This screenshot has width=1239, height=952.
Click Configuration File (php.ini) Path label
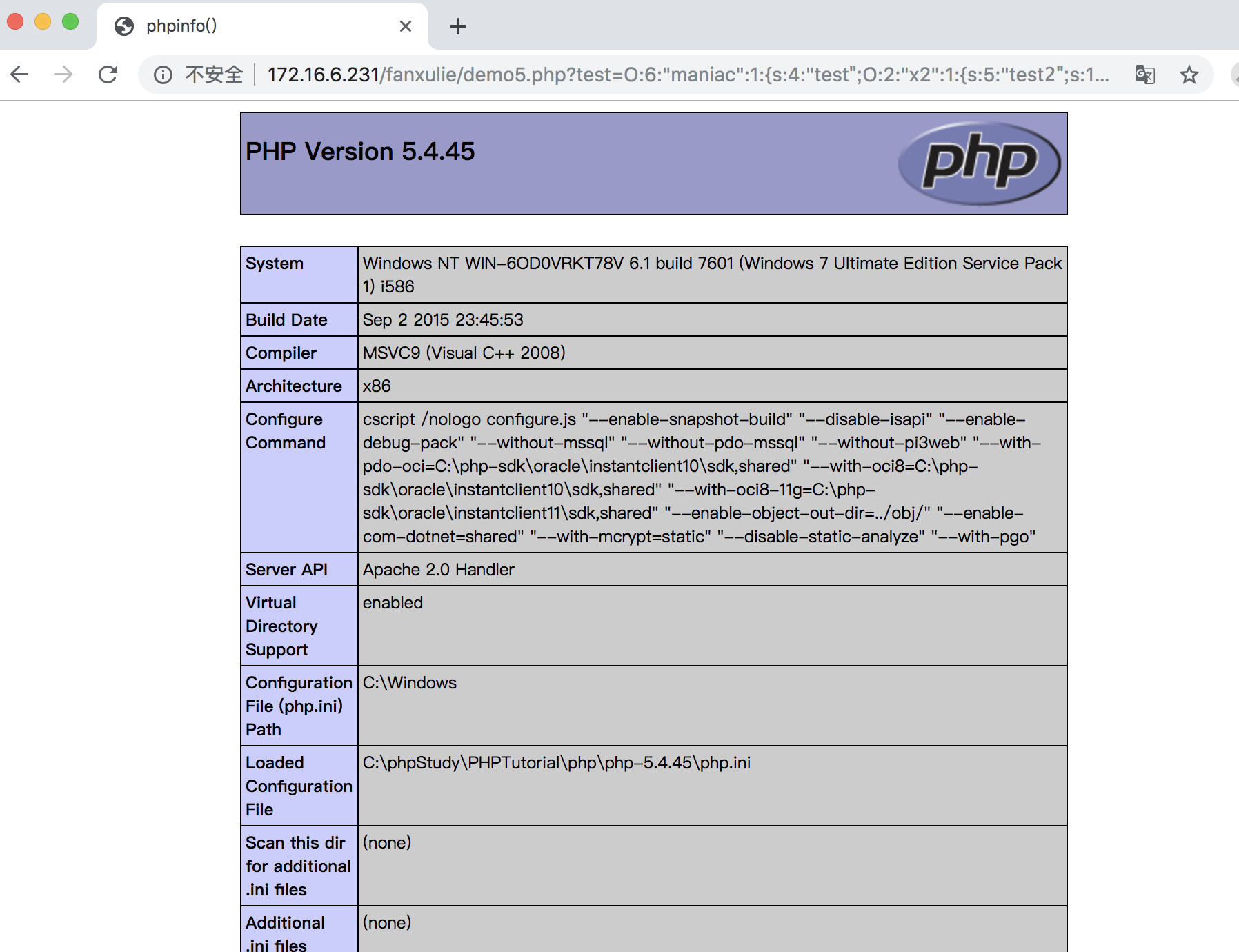[x=299, y=706]
